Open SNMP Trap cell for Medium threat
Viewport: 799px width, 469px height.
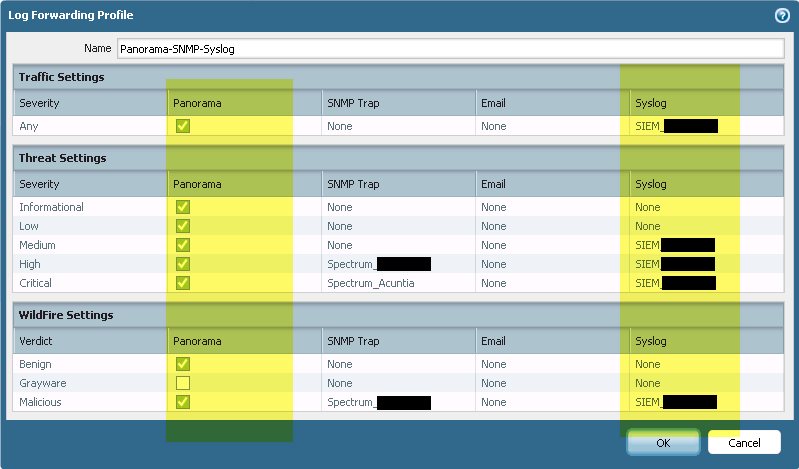coord(398,245)
